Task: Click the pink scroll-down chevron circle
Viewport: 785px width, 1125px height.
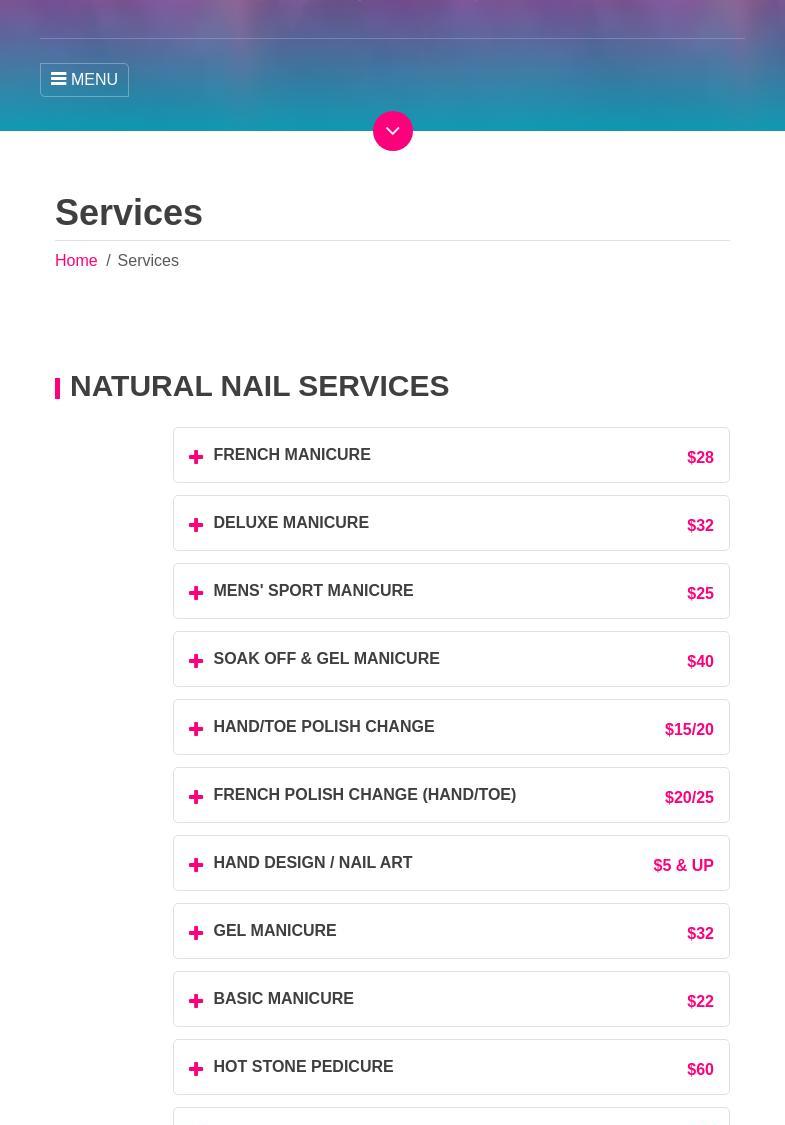Action: pos(392,131)
